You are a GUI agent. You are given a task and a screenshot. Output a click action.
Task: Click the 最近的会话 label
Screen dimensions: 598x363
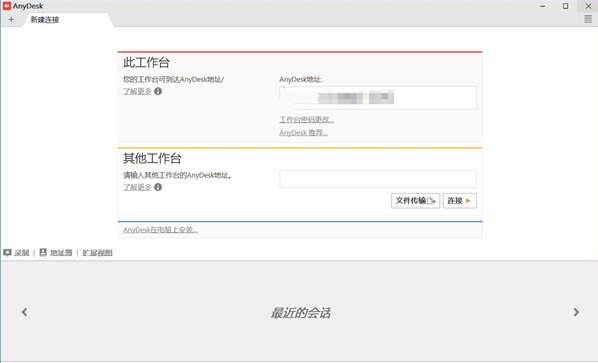click(x=301, y=313)
